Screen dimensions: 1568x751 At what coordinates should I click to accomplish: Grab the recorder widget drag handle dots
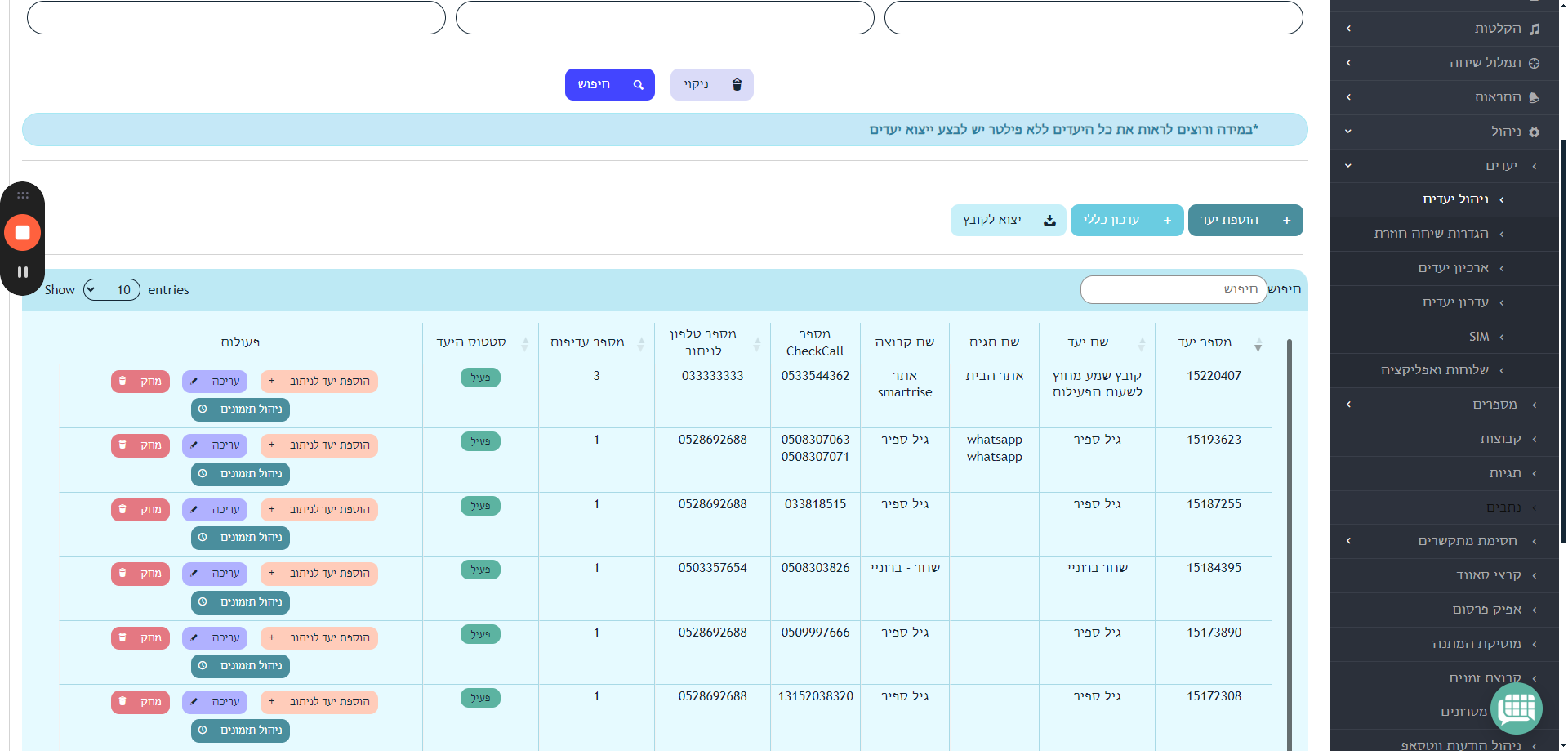(x=23, y=195)
